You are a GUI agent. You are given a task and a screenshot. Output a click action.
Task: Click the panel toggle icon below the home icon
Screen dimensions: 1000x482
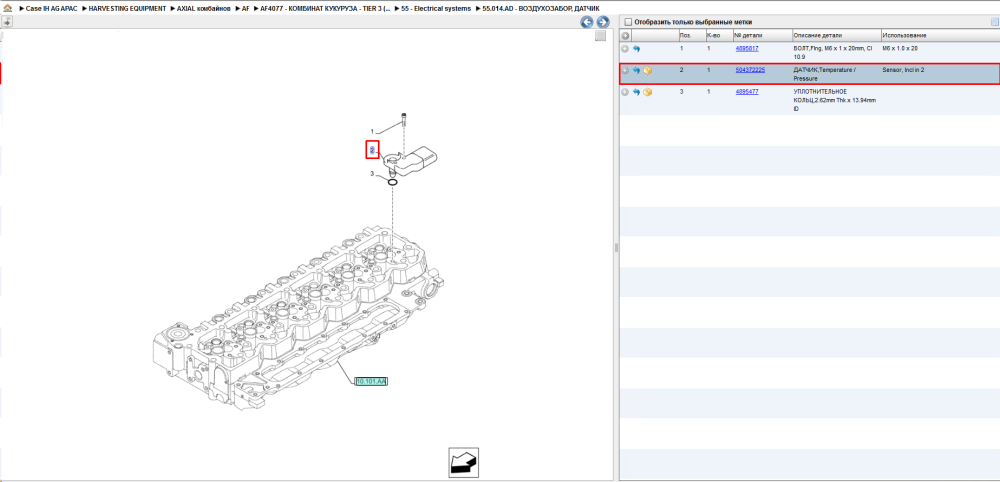6,22
